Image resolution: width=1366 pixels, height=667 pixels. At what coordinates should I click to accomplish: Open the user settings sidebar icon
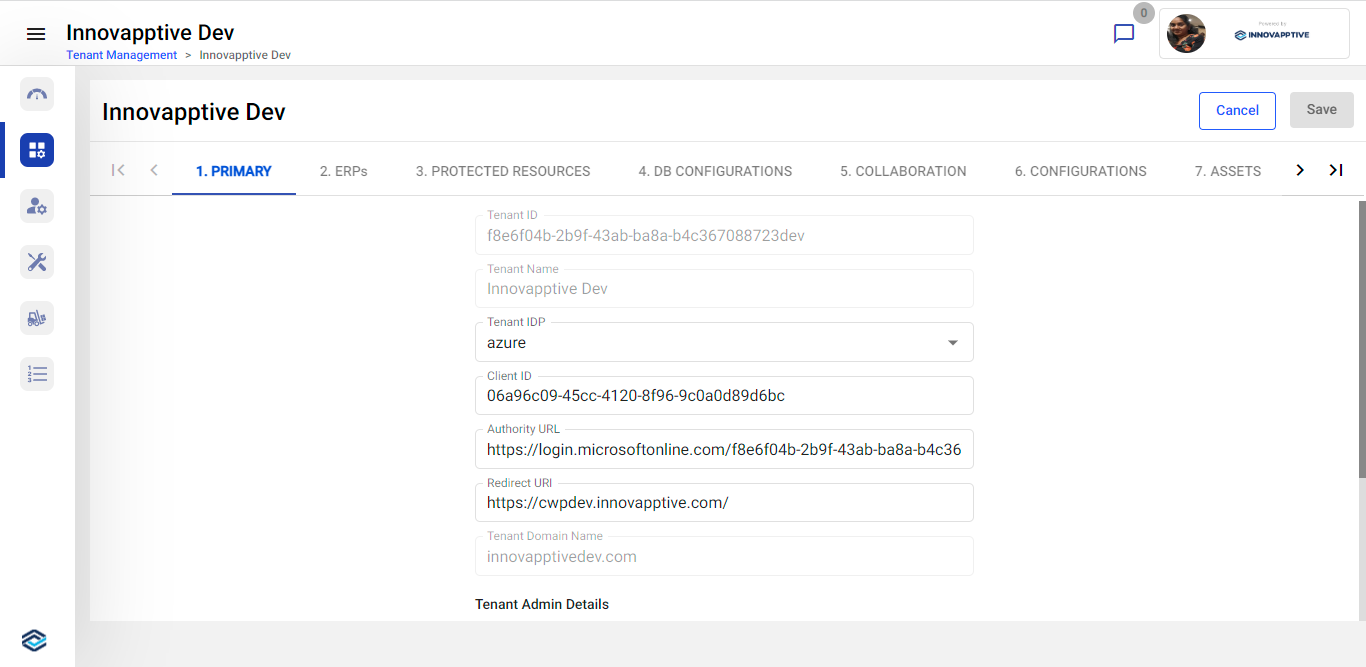pos(37,206)
